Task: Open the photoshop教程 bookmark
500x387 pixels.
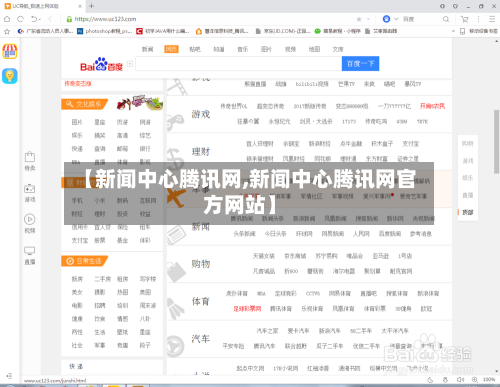Action: pyautogui.click(x=105, y=31)
